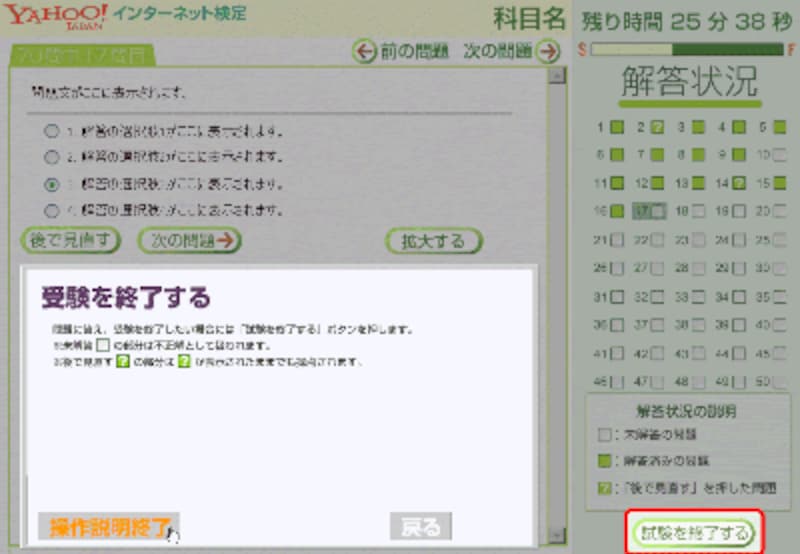
Task: Jump to question 4 status box
Action: pos(739,127)
